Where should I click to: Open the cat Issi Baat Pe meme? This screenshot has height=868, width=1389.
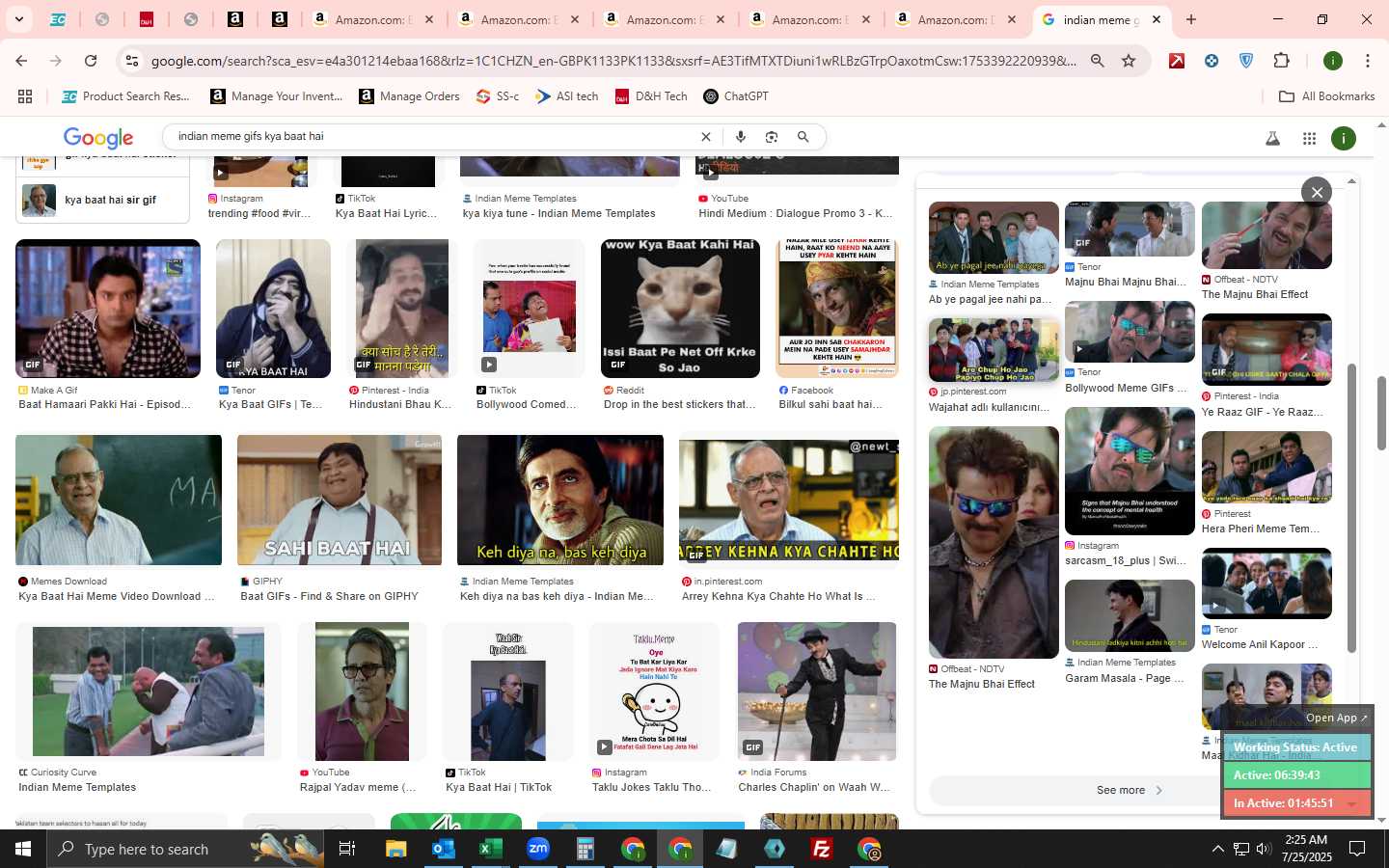coord(680,309)
